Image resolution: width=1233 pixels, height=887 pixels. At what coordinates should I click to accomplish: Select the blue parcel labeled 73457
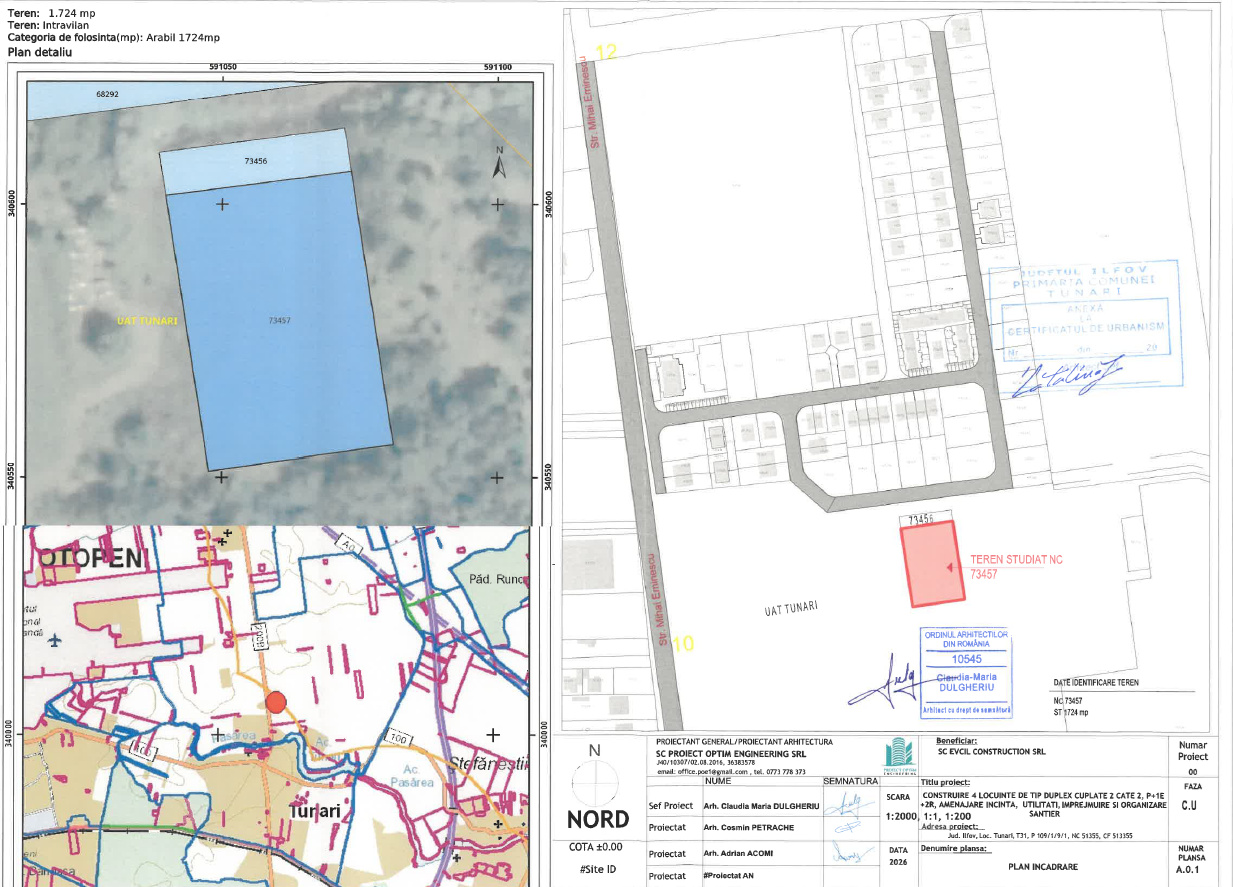click(278, 321)
